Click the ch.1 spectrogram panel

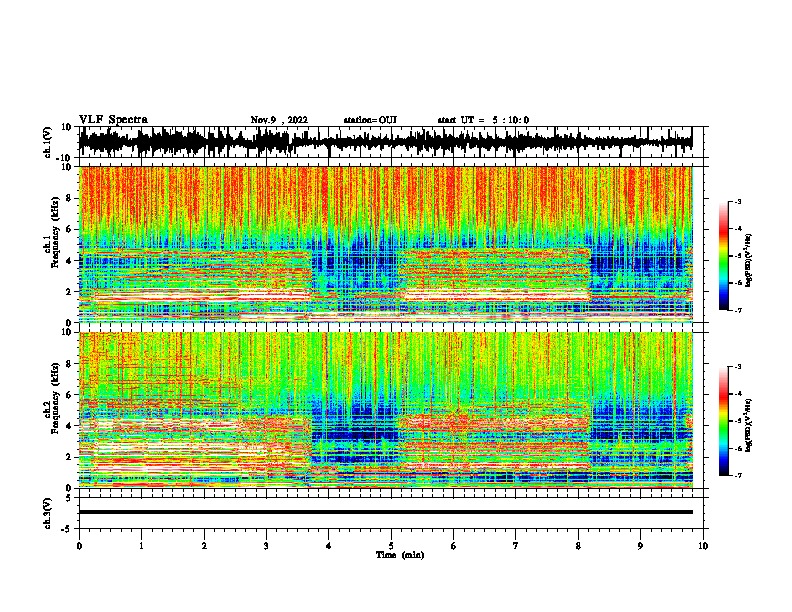pos(386,244)
